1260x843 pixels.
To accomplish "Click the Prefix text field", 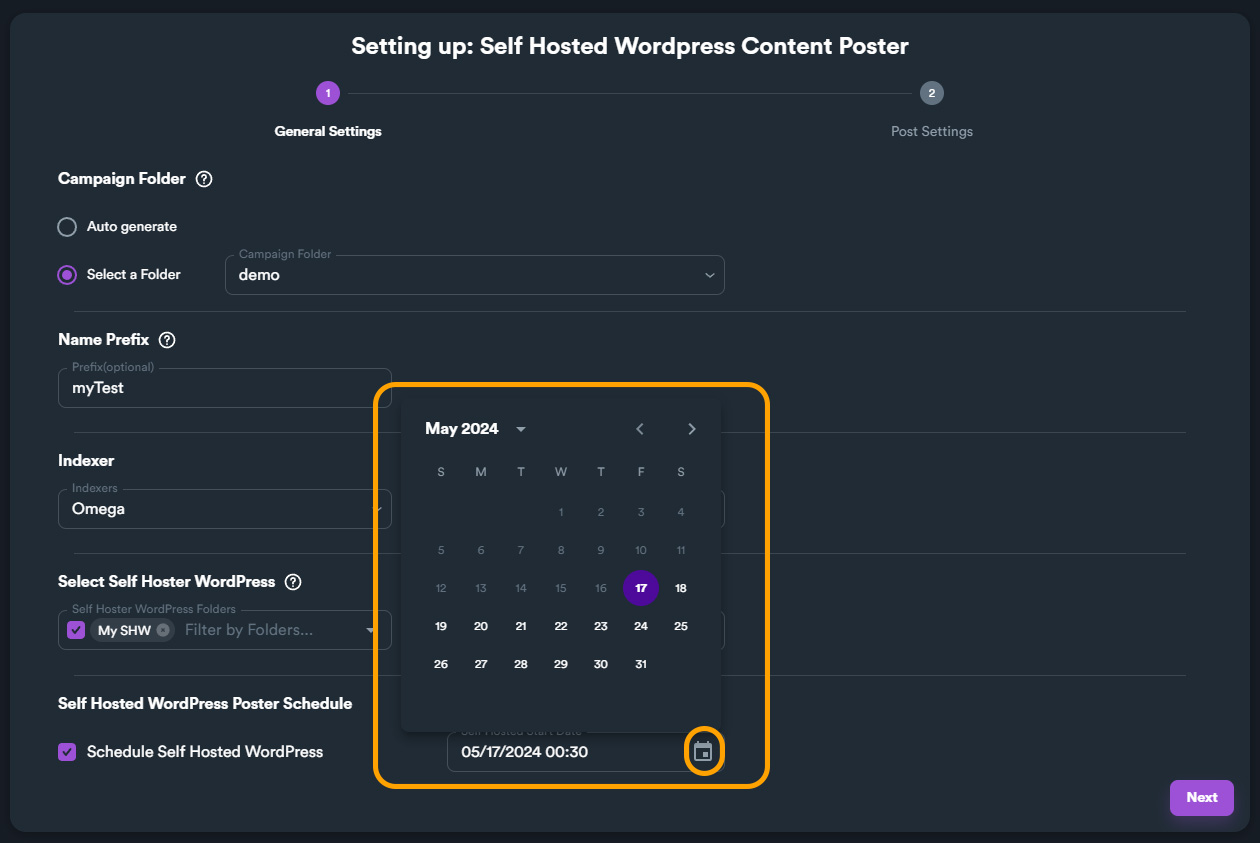I will 224,388.
